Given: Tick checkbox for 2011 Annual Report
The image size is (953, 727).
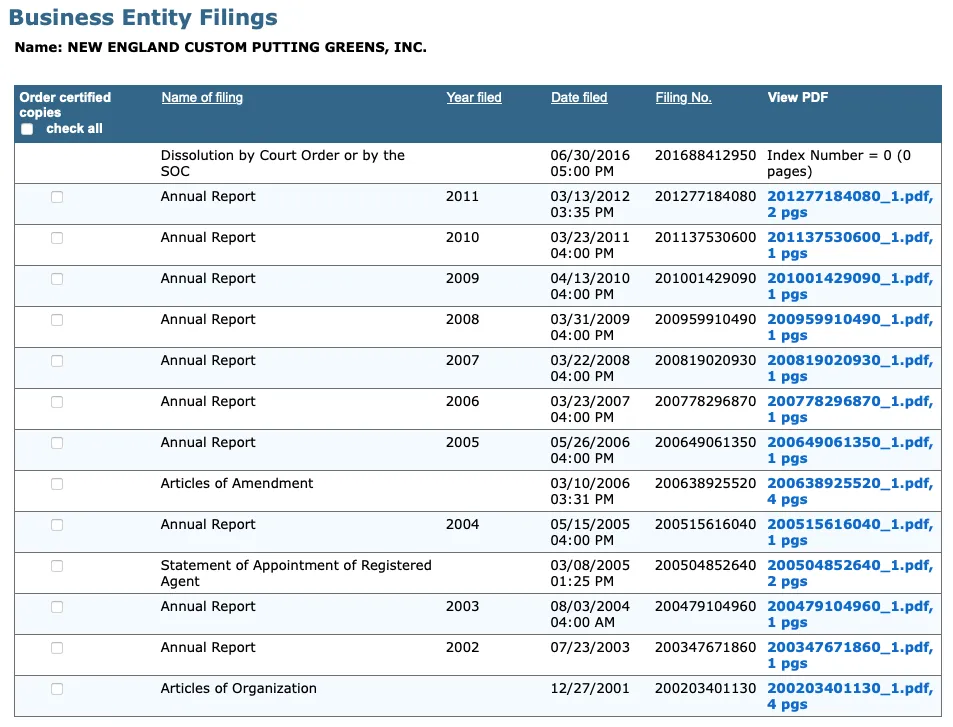Looking at the screenshot, I should 57,197.
